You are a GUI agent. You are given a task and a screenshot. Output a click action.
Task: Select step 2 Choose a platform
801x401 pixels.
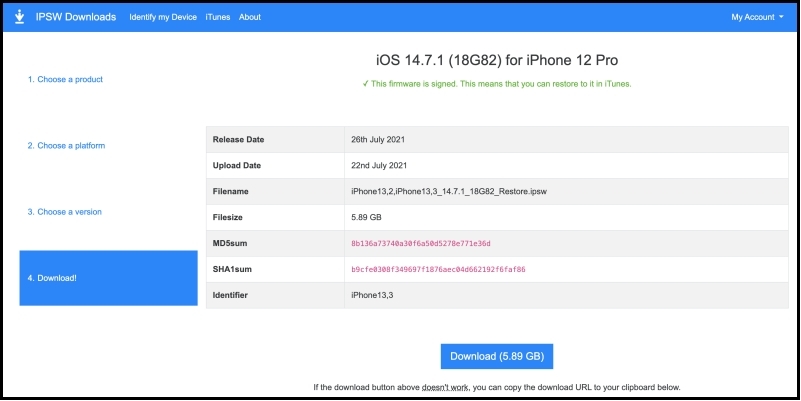click(66, 146)
